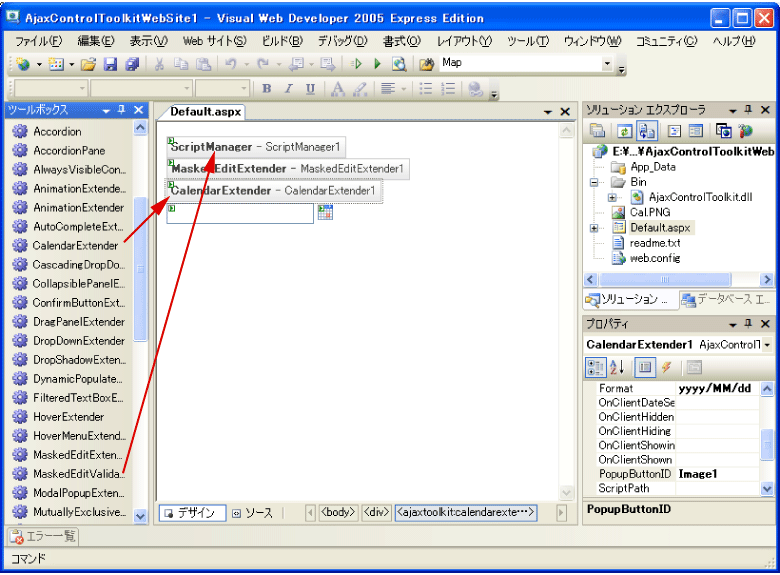Click ASP.NET Configuration icon in Solution Explorer

745,131
